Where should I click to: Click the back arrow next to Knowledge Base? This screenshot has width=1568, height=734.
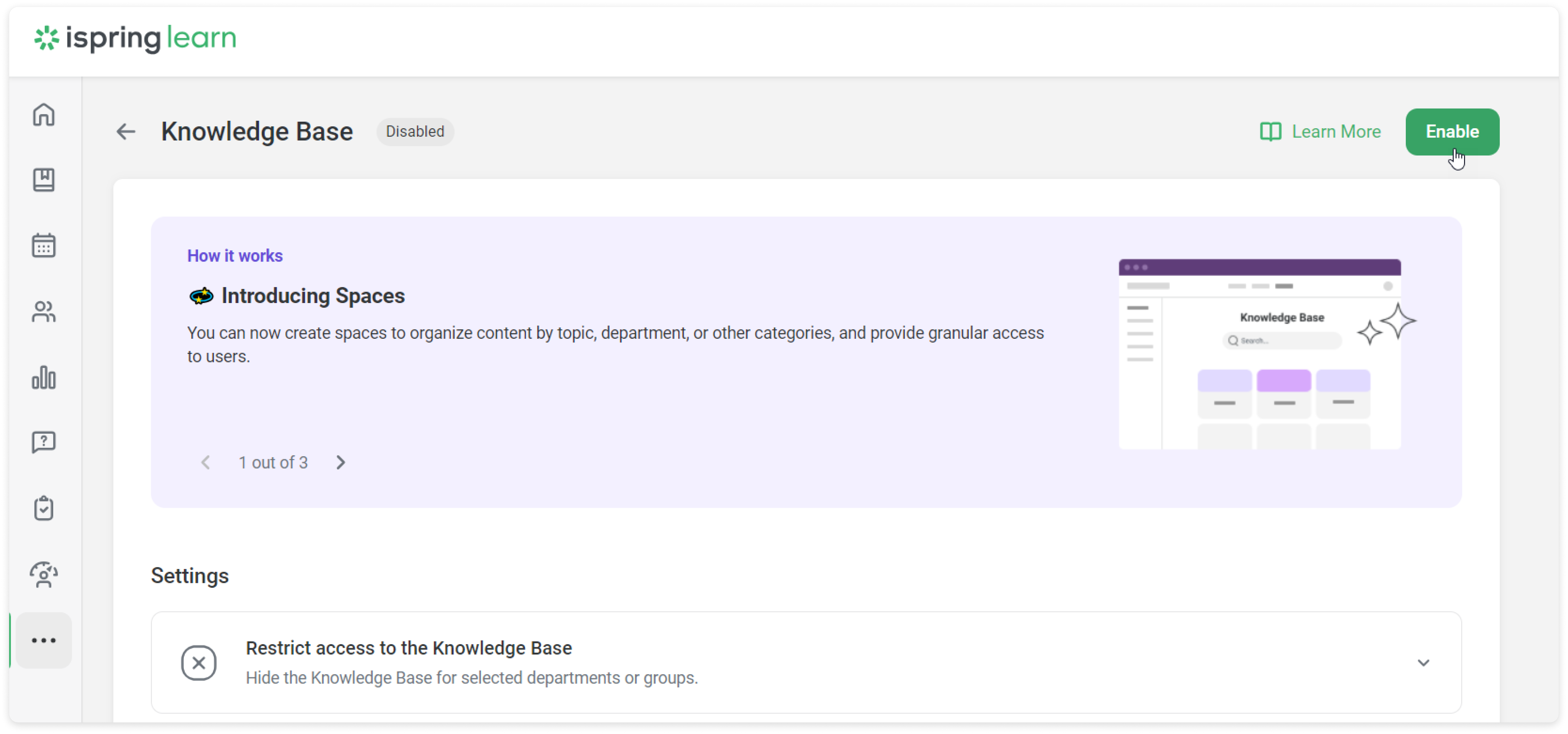125,132
